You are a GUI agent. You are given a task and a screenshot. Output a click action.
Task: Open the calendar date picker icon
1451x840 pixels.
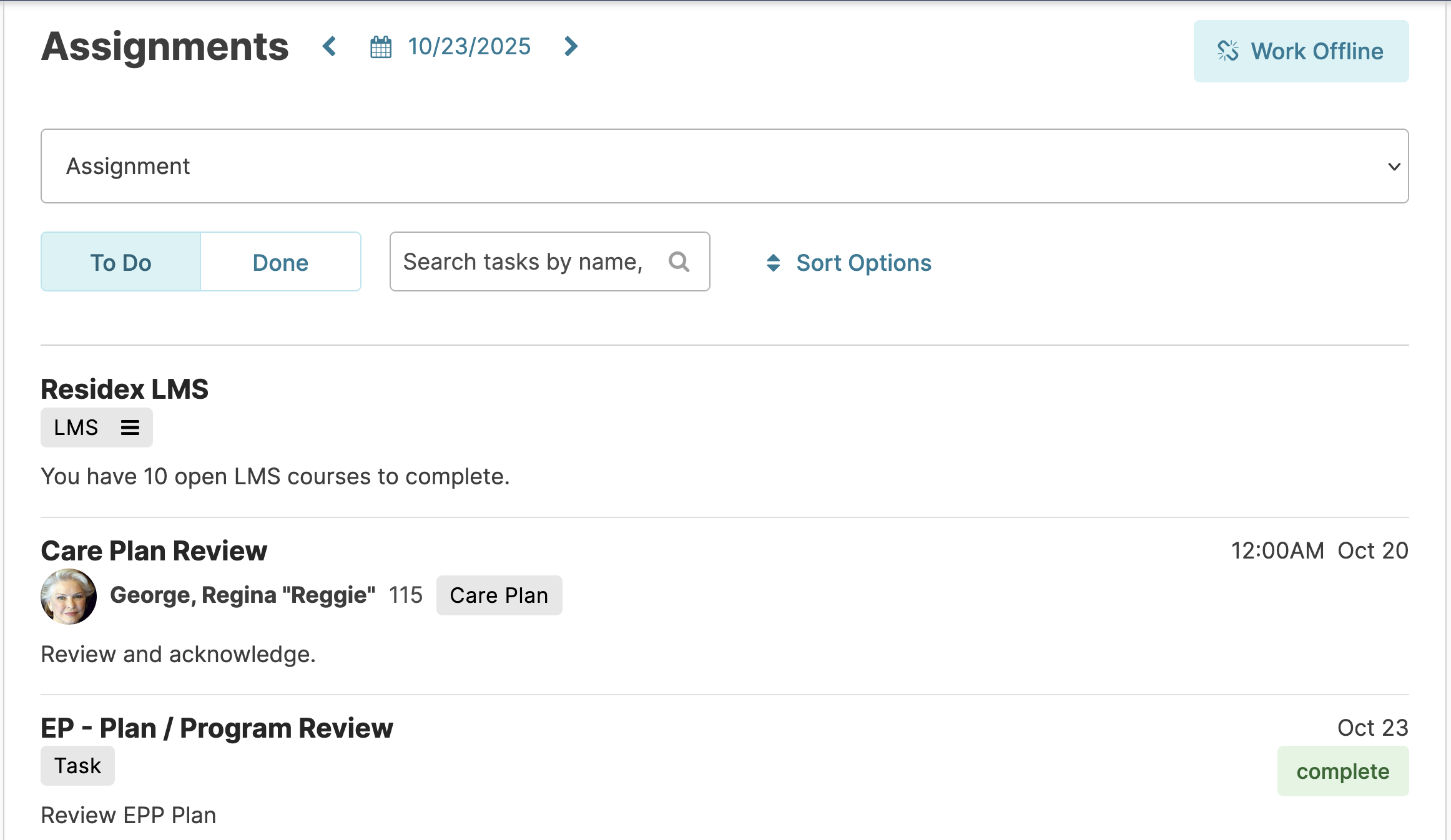pos(381,47)
